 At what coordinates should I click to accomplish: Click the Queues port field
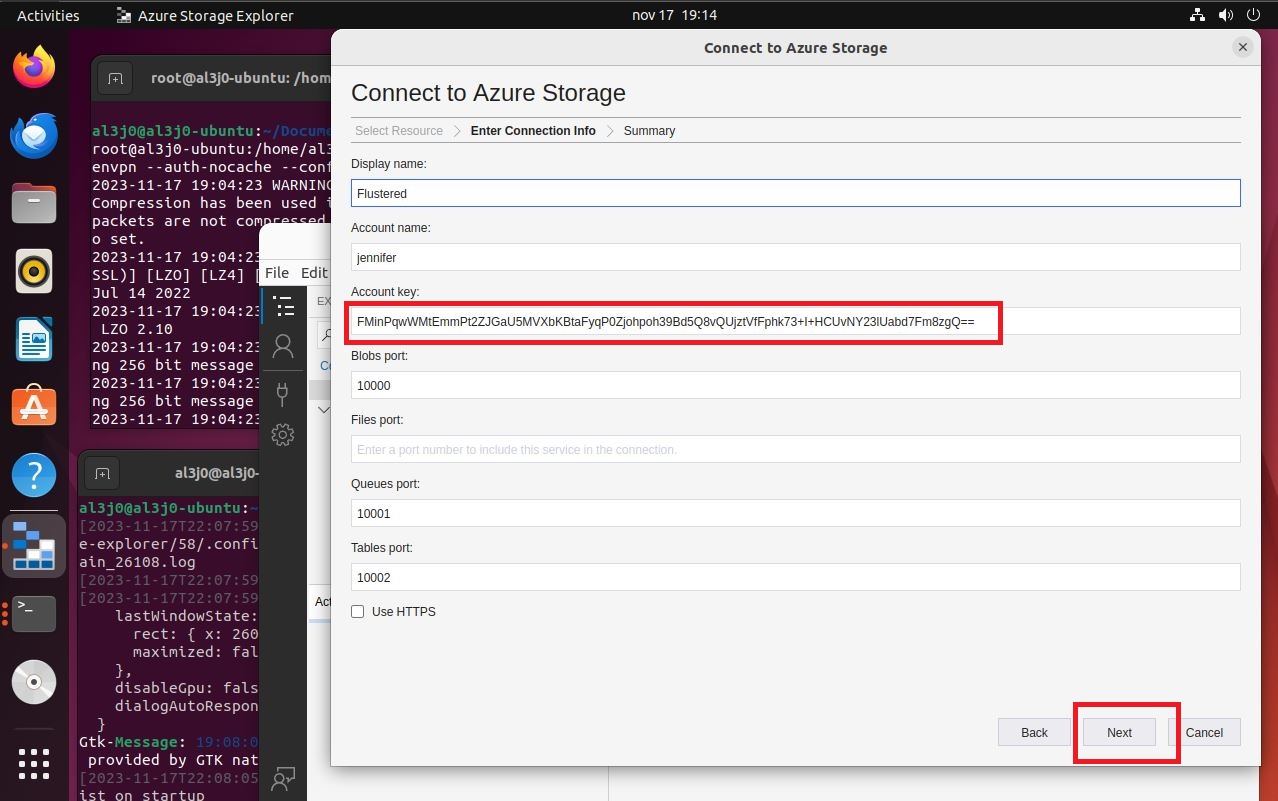tap(796, 513)
